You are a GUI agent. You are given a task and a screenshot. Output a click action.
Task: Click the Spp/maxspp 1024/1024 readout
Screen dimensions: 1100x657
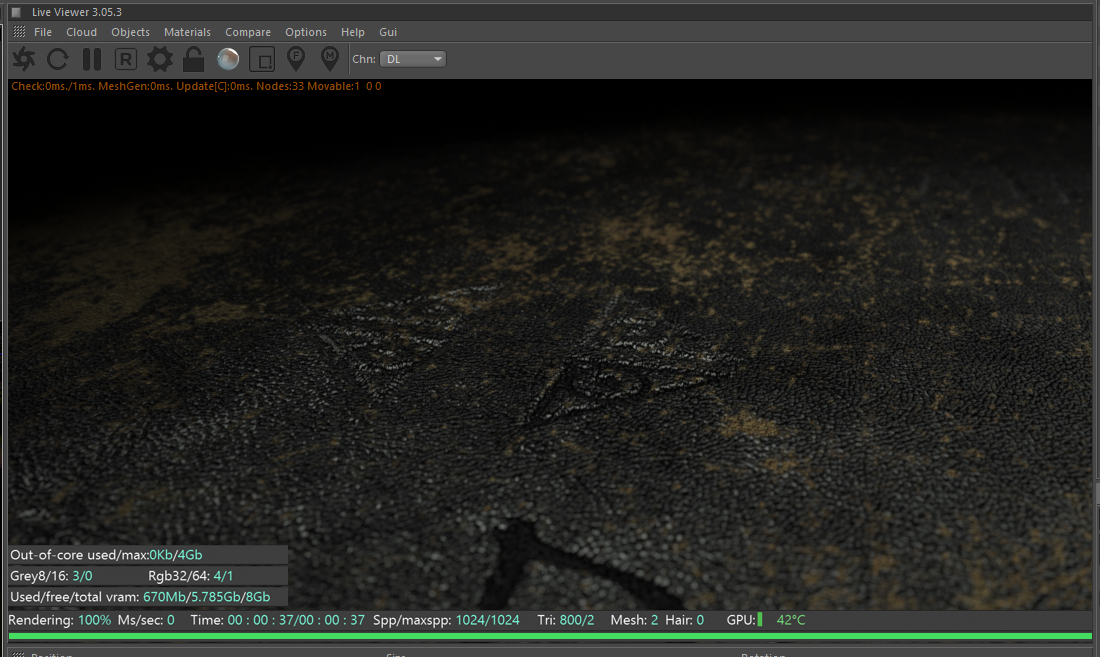tap(446, 620)
